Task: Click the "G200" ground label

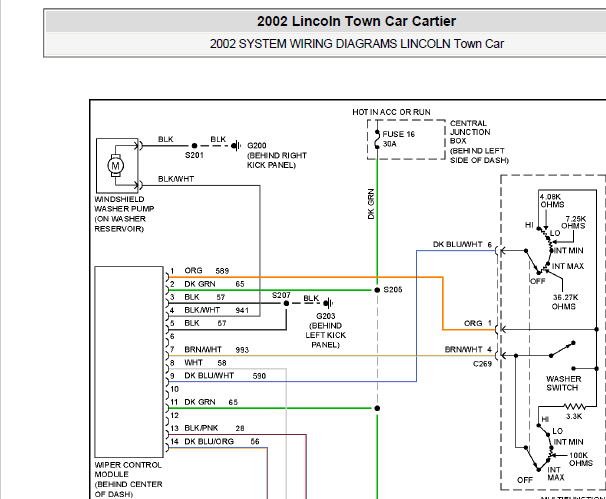Action: pos(257,146)
